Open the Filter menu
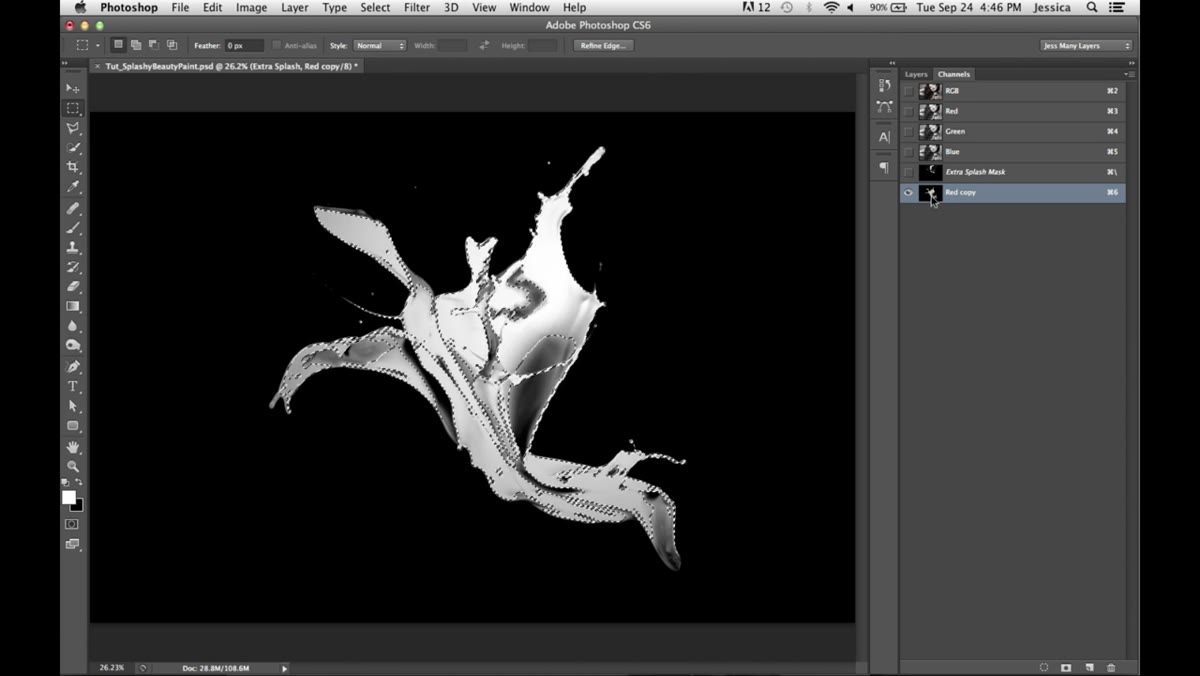 [418, 7]
